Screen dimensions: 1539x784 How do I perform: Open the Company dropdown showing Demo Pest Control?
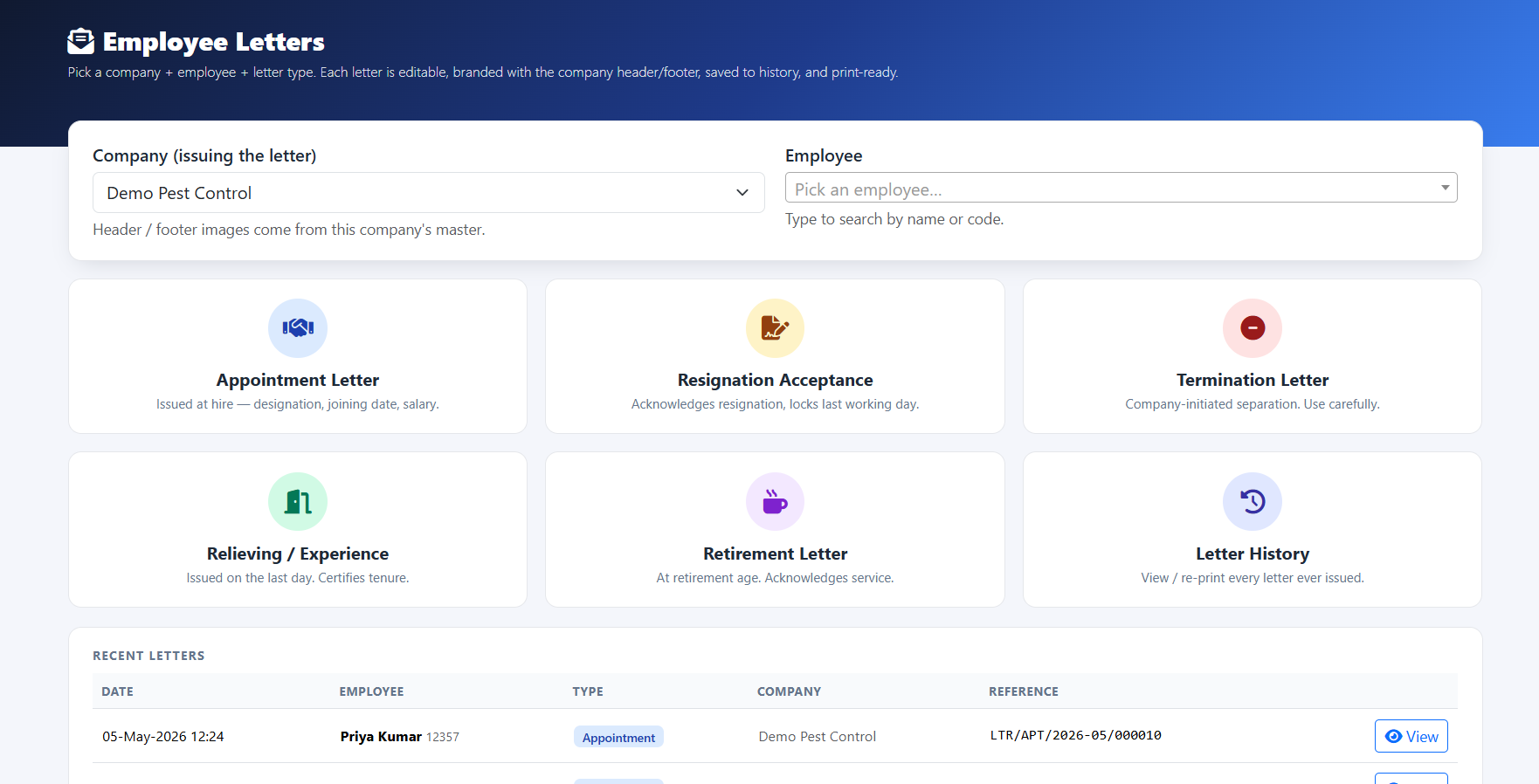[429, 192]
